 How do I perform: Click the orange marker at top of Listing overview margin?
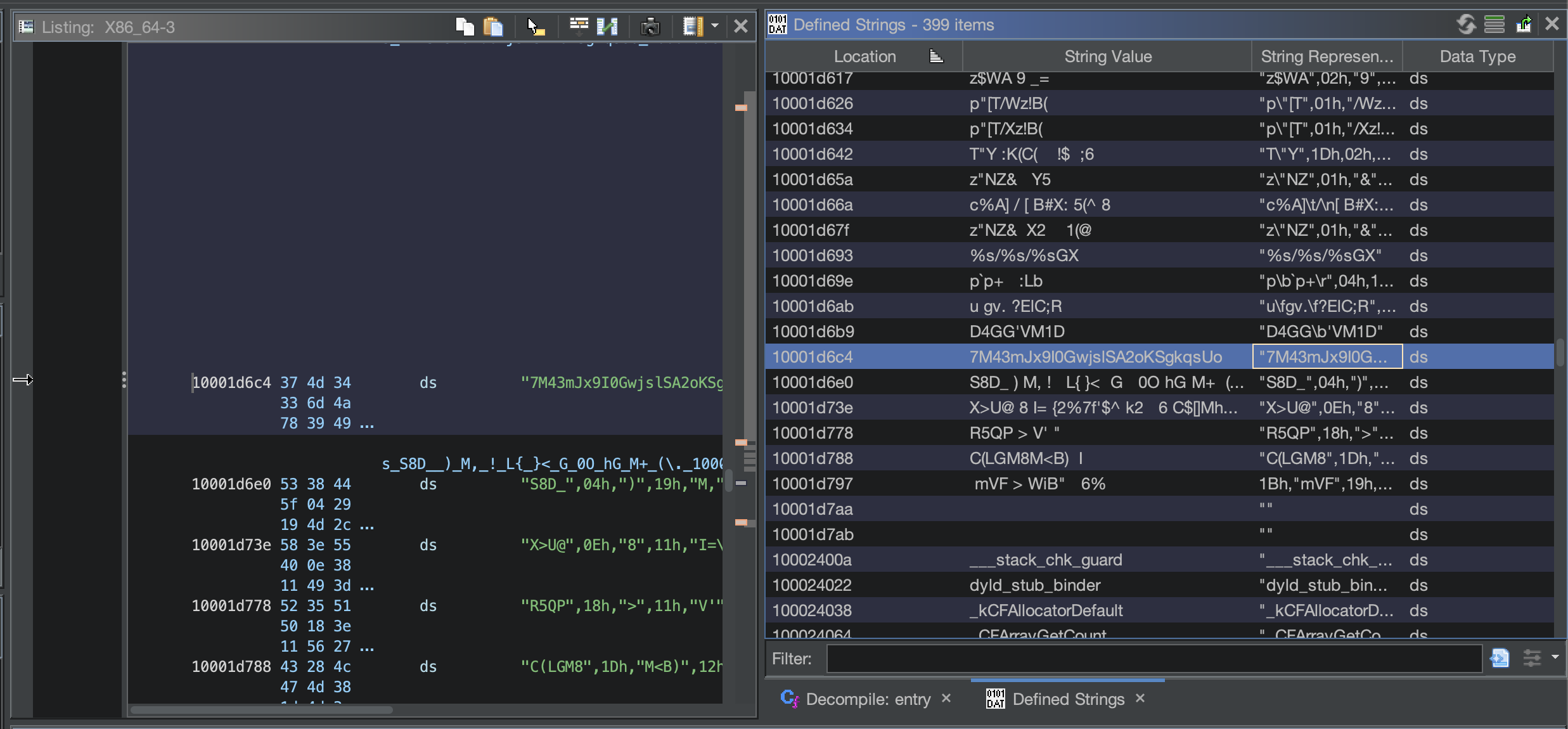coord(741,108)
